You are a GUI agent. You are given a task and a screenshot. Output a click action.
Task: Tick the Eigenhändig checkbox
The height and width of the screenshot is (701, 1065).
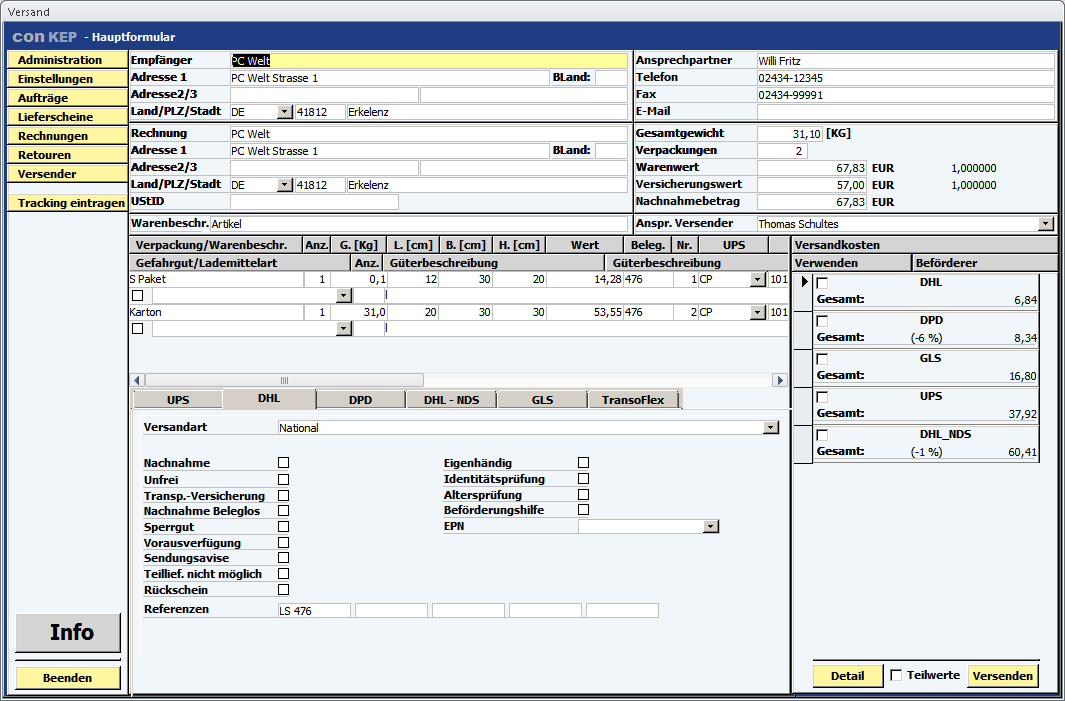pos(583,463)
